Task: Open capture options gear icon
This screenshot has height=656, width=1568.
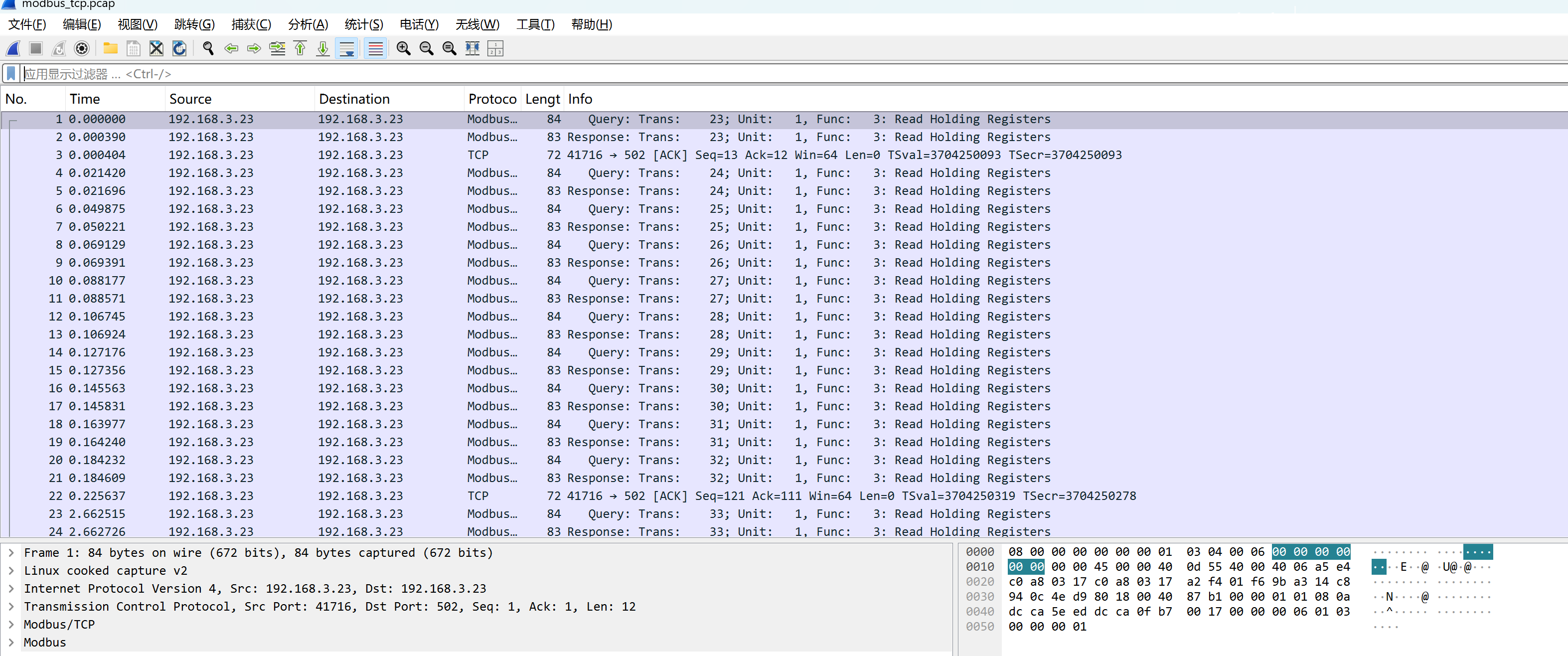Action: pos(82,49)
